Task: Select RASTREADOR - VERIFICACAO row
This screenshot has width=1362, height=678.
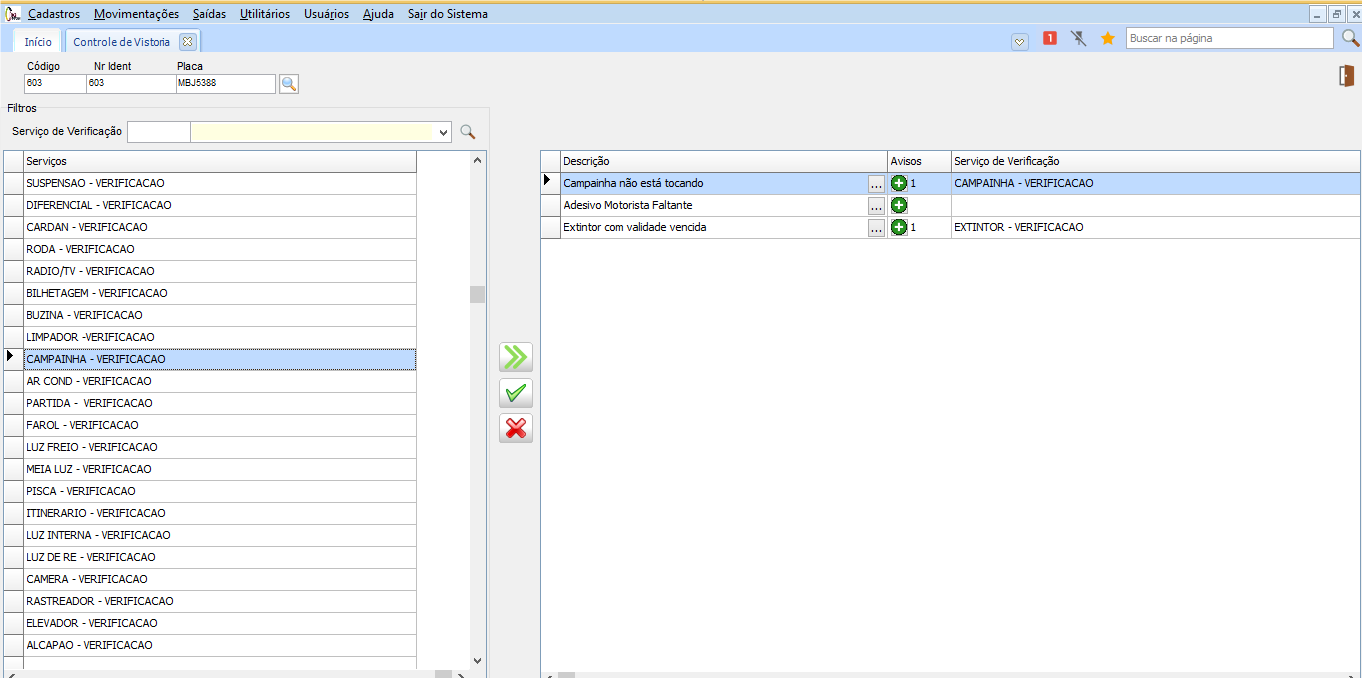Action: tap(219, 601)
